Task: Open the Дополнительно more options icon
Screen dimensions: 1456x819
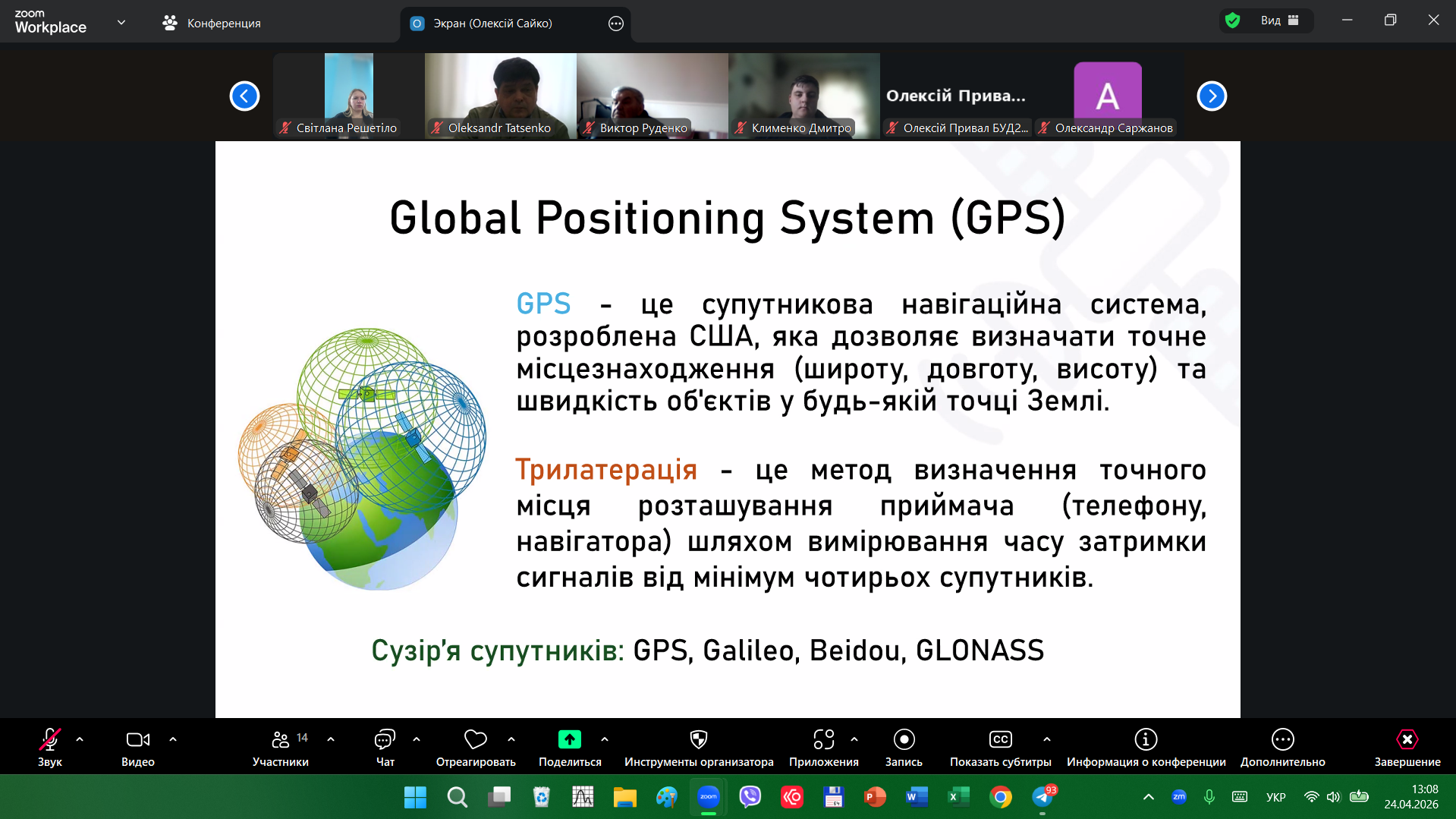Action: coord(1282,740)
